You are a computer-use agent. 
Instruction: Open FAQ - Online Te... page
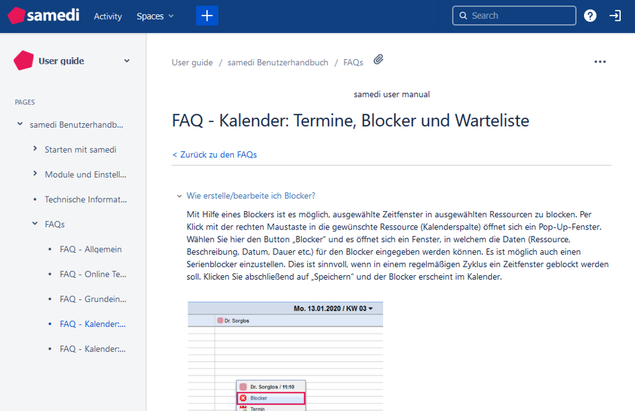[x=93, y=274]
